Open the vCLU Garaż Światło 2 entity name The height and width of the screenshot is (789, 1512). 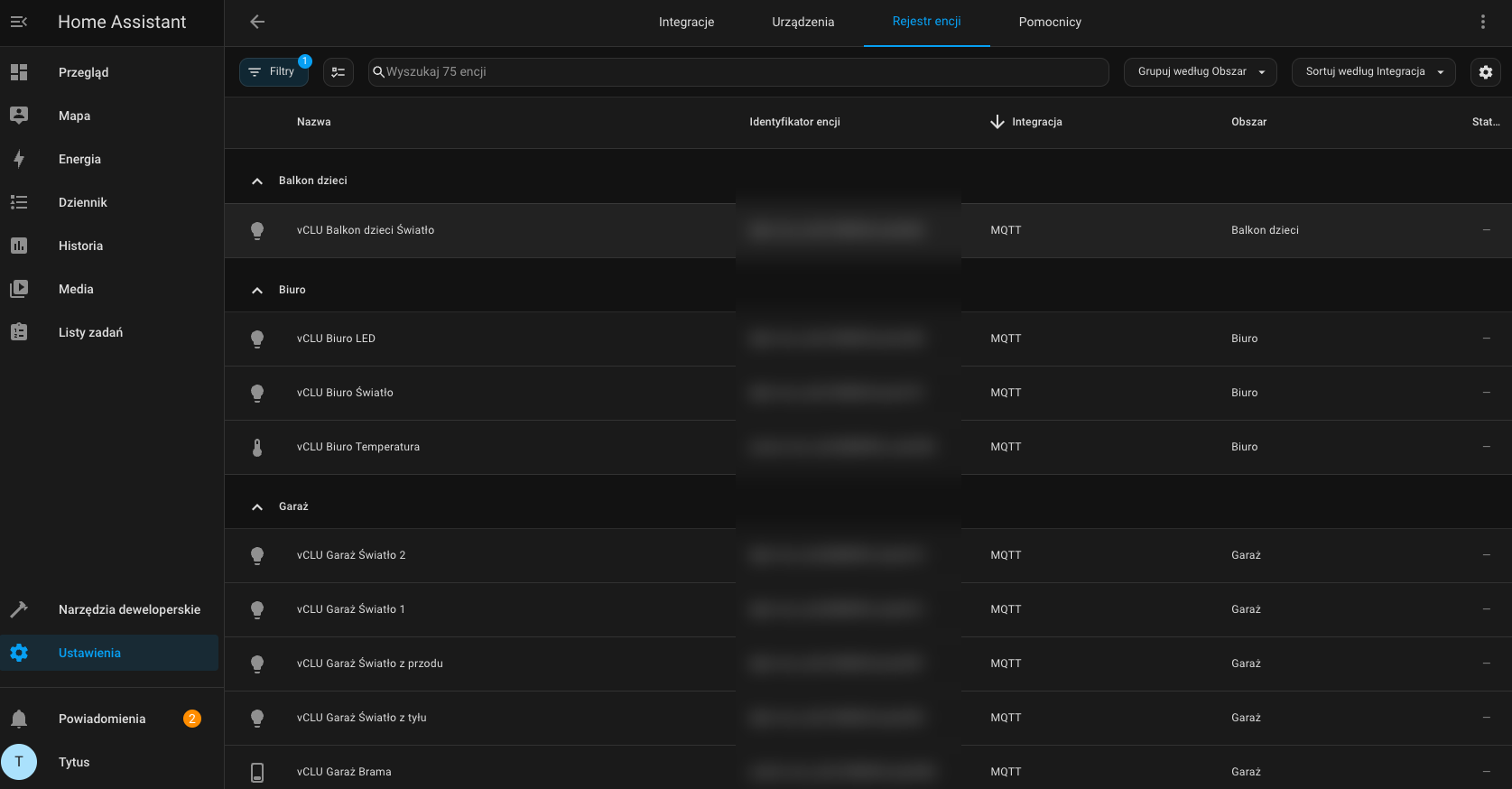[351, 555]
